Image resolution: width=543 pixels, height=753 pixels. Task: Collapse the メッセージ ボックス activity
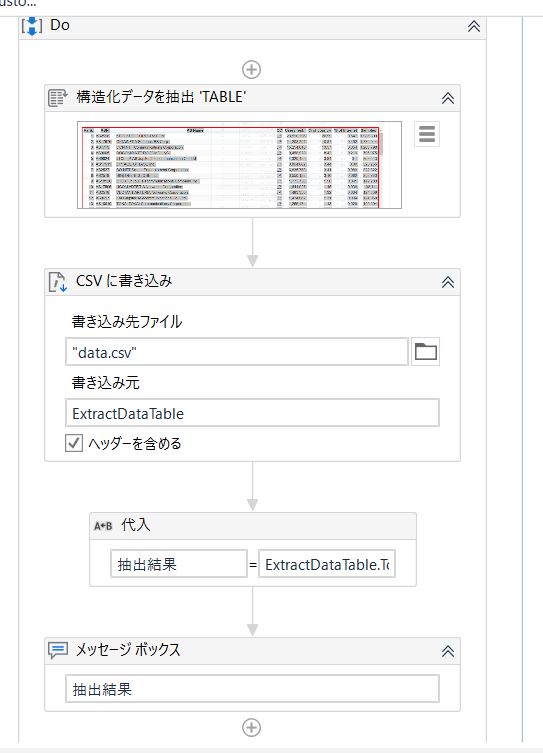[x=448, y=651]
